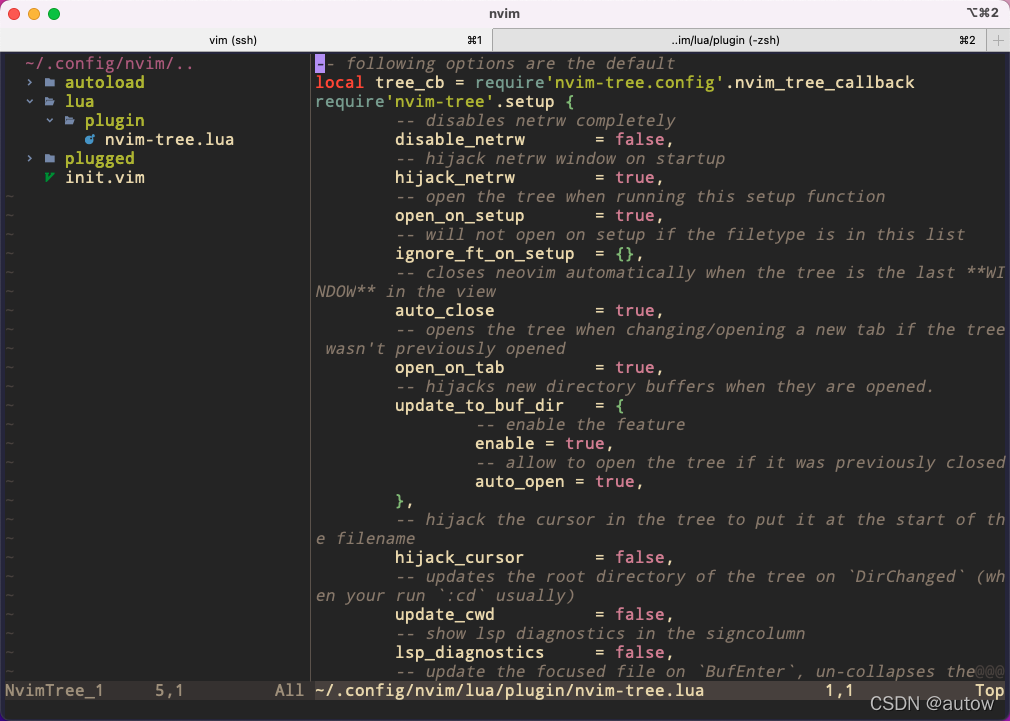This screenshot has width=1010, height=721.
Task: Click the nvim-tree.lua path in status line
Action: coord(510,691)
